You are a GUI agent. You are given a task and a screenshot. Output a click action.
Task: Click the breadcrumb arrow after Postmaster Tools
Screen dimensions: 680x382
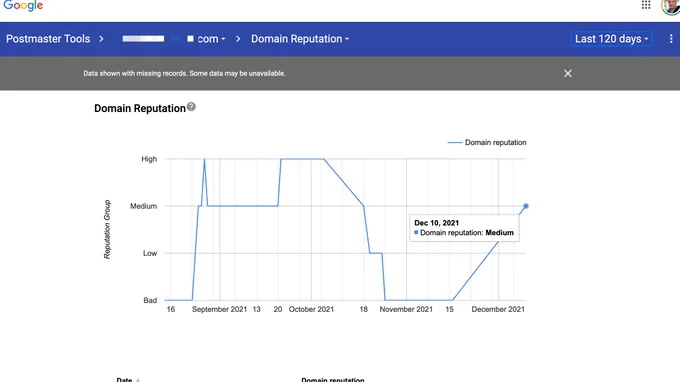click(x=101, y=39)
